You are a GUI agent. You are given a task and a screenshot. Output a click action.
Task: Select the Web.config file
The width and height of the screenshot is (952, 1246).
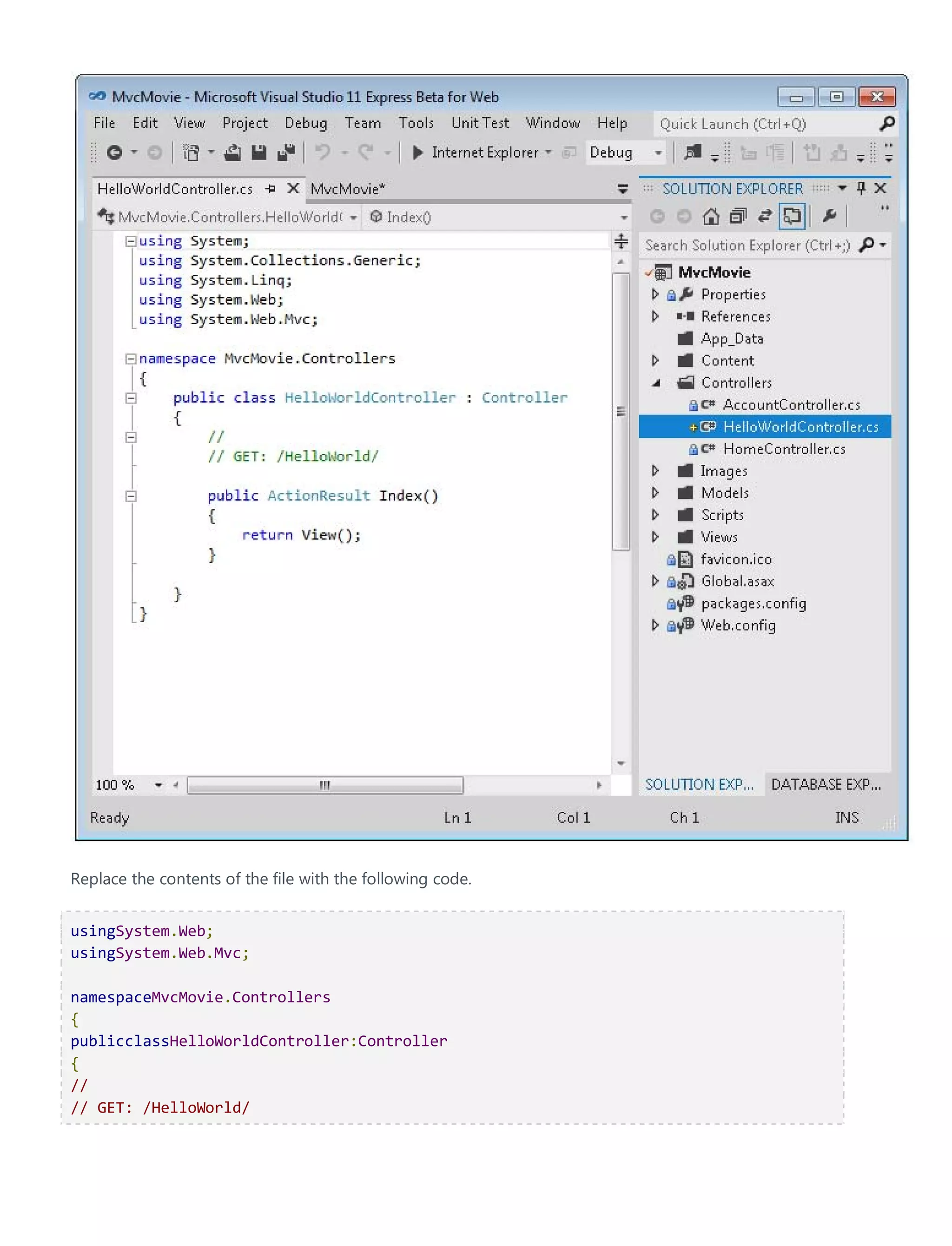point(738,625)
